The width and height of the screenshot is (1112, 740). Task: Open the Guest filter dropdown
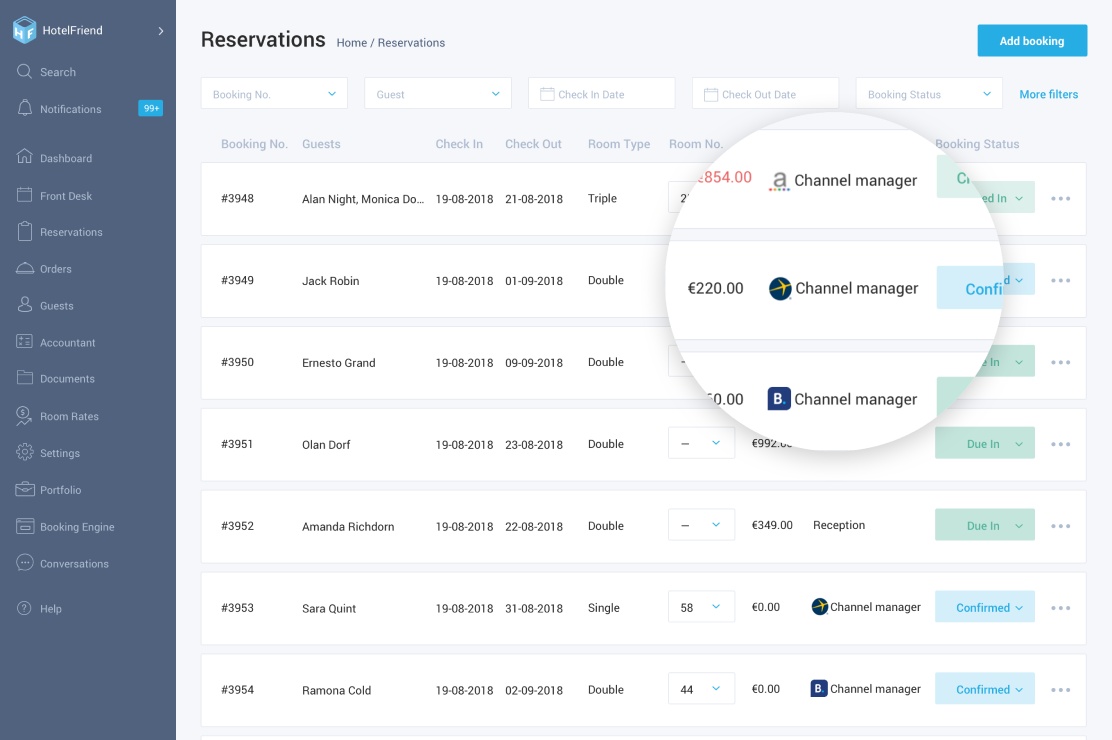point(438,94)
